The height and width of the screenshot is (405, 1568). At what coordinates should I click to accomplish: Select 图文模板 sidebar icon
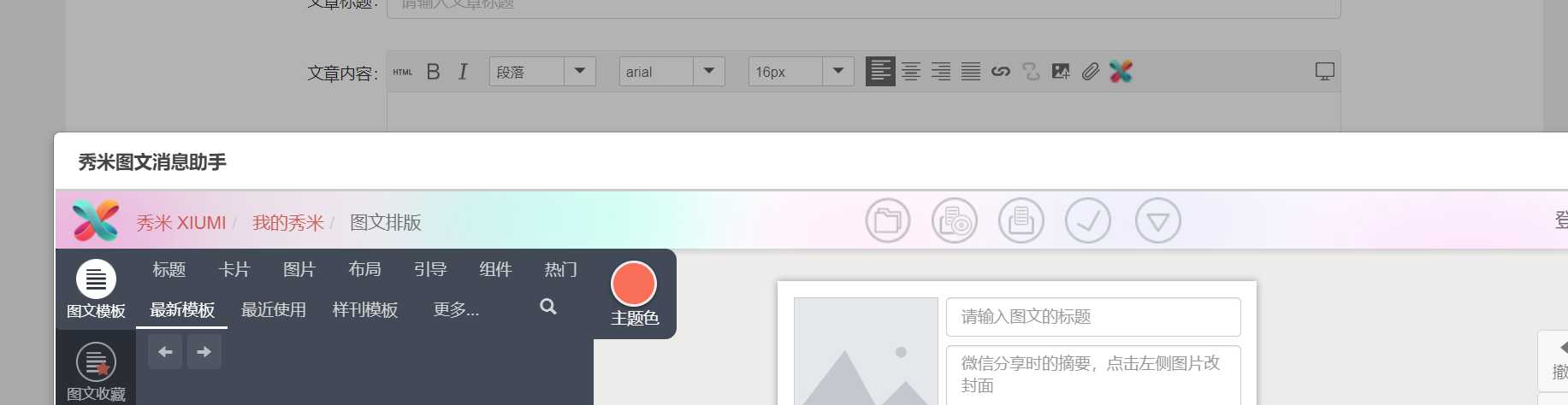coord(96,289)
